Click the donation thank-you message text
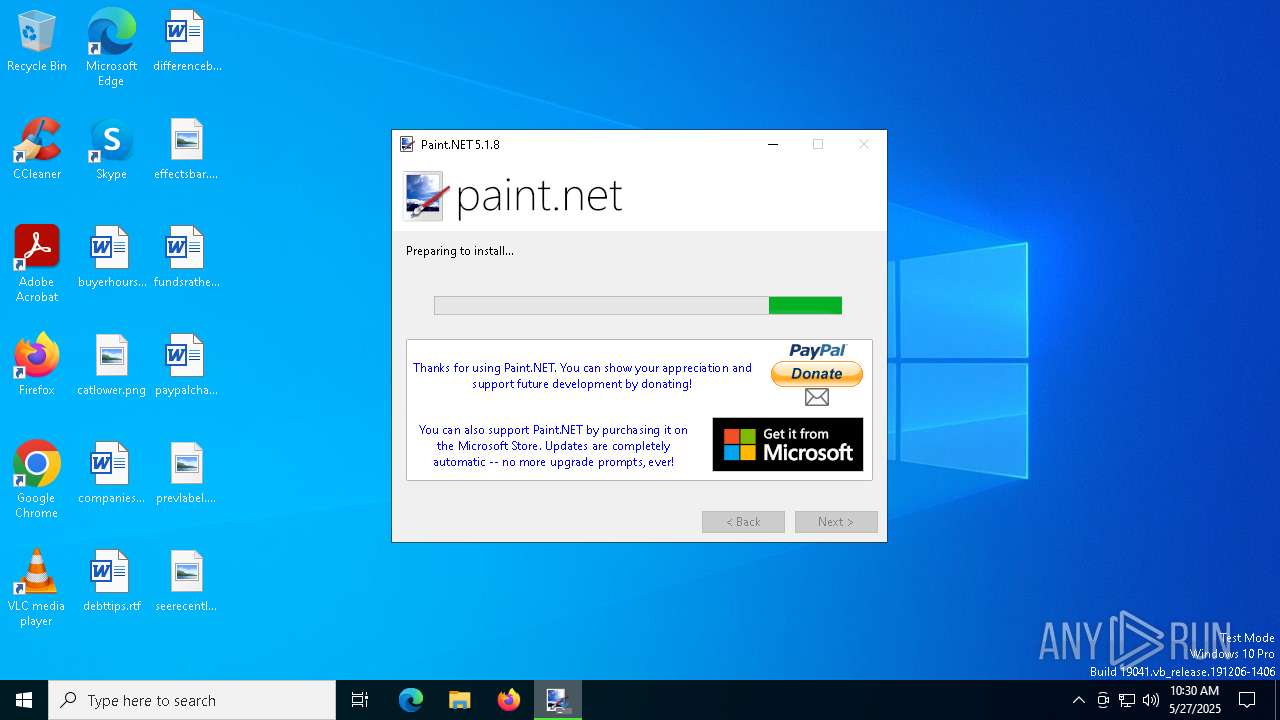 [582, 376]
